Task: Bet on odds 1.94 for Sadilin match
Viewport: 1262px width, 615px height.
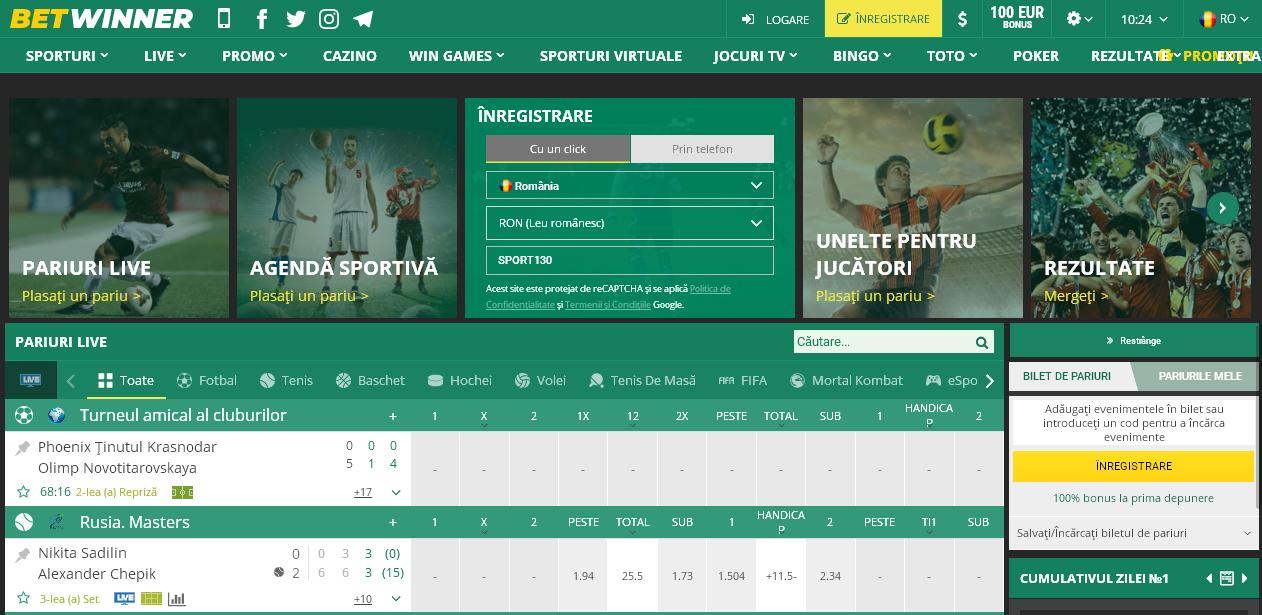Action: tap(584, 576)
